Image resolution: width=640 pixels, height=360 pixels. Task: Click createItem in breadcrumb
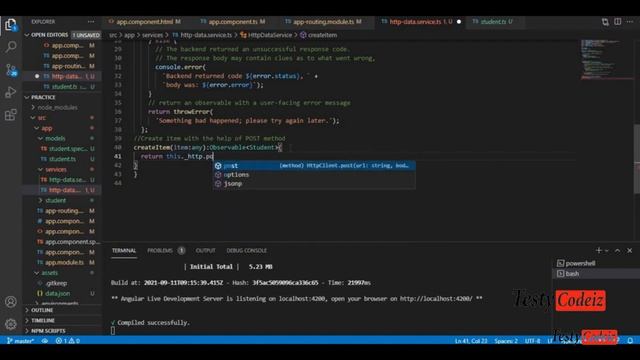[x=322, y=35]
